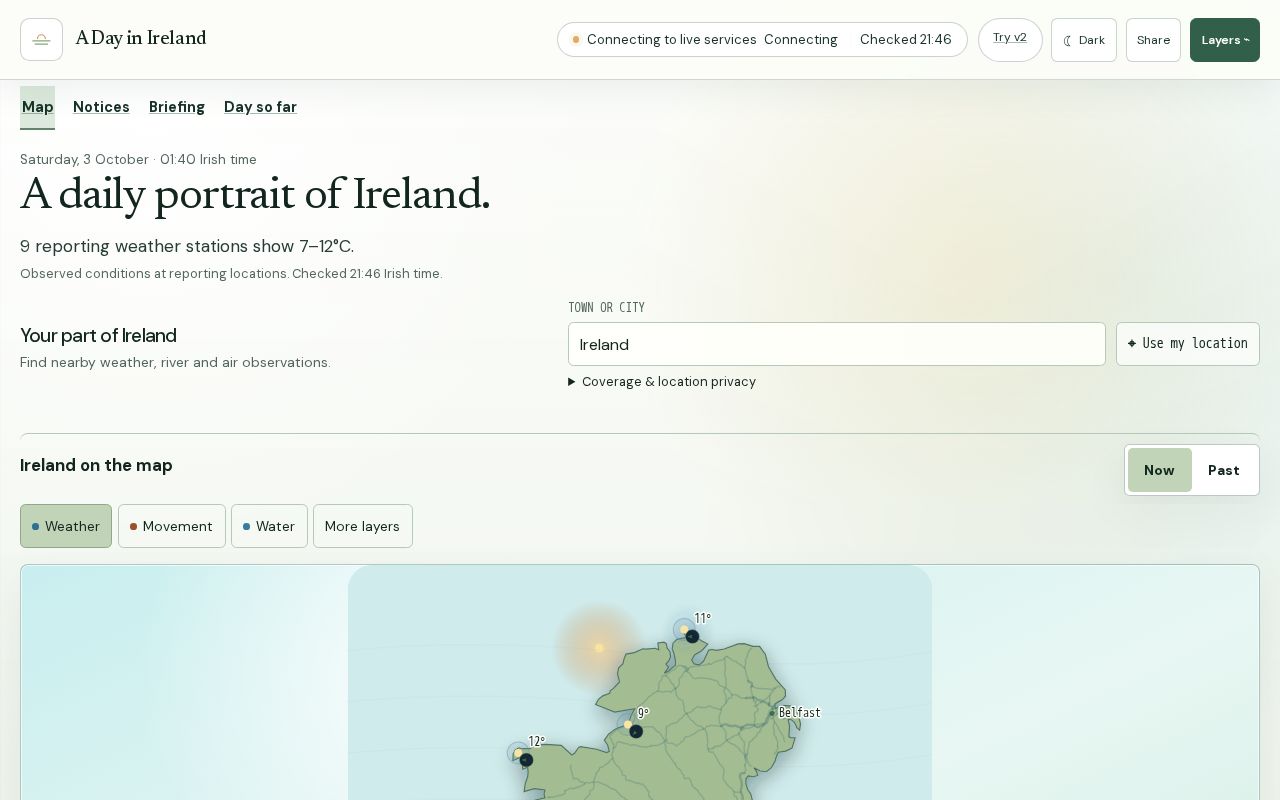Image resolution: width=1280 pixels, height=800 pixels.
Task: Click the Share button
Action: coord(1153,40)
